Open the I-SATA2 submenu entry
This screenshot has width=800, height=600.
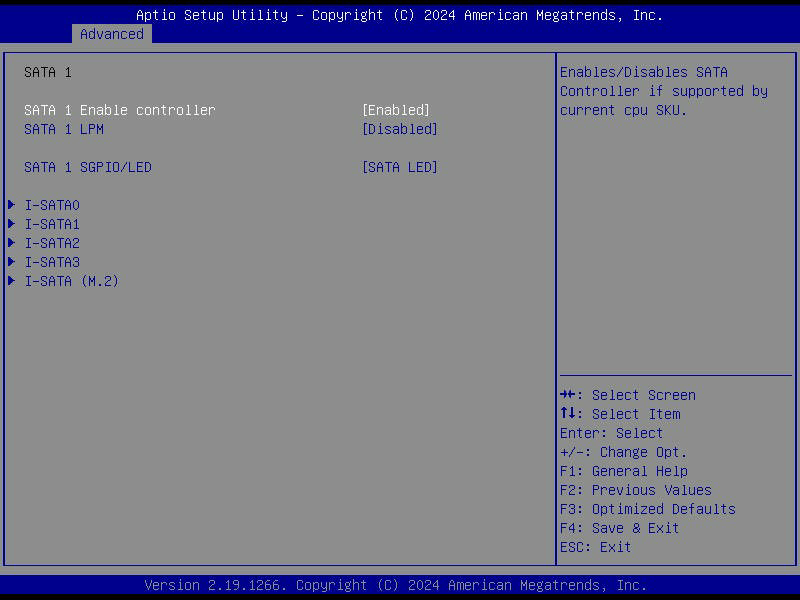click(x=52, y=243)
